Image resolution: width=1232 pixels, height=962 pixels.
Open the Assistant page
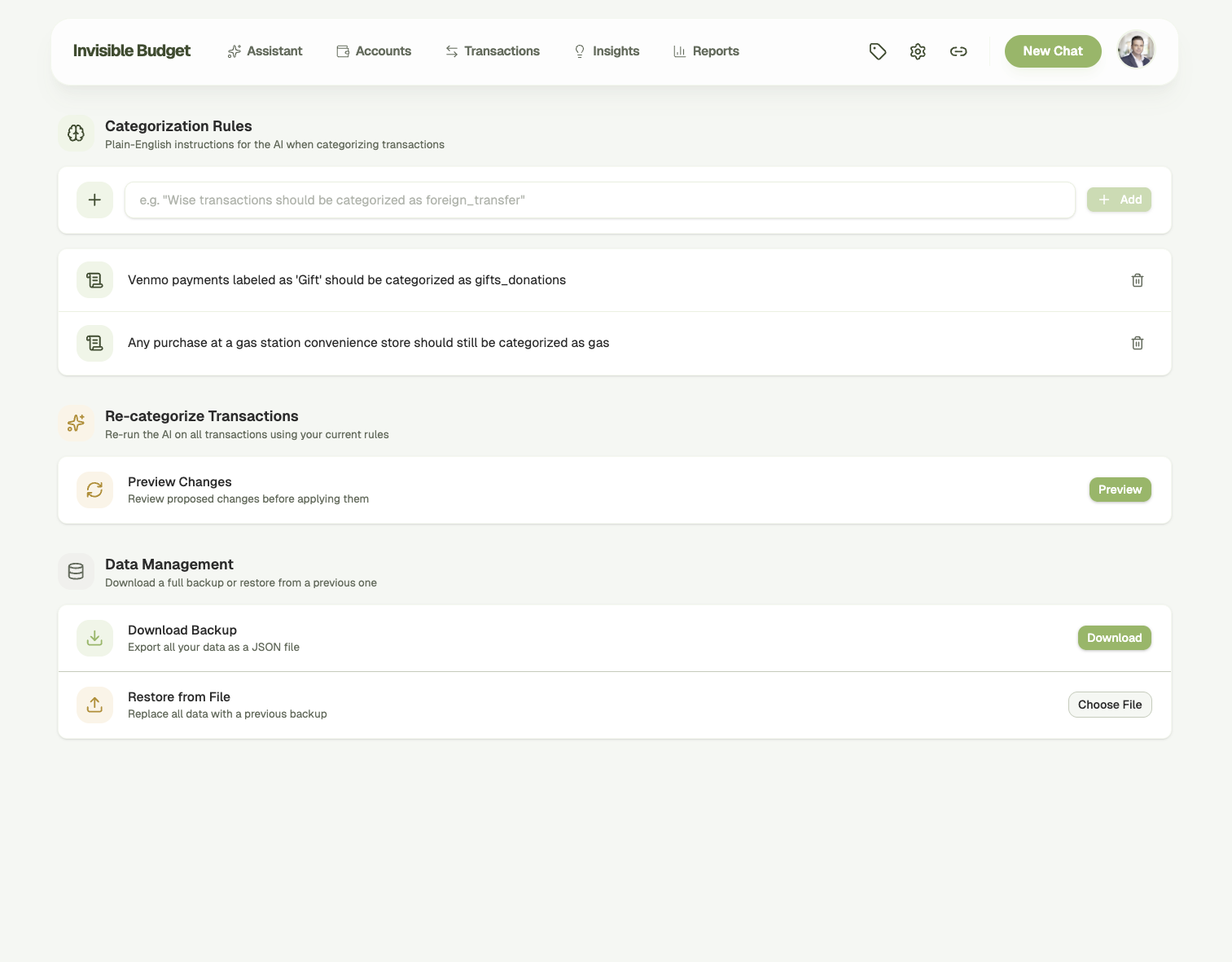(x=265, y=51)
